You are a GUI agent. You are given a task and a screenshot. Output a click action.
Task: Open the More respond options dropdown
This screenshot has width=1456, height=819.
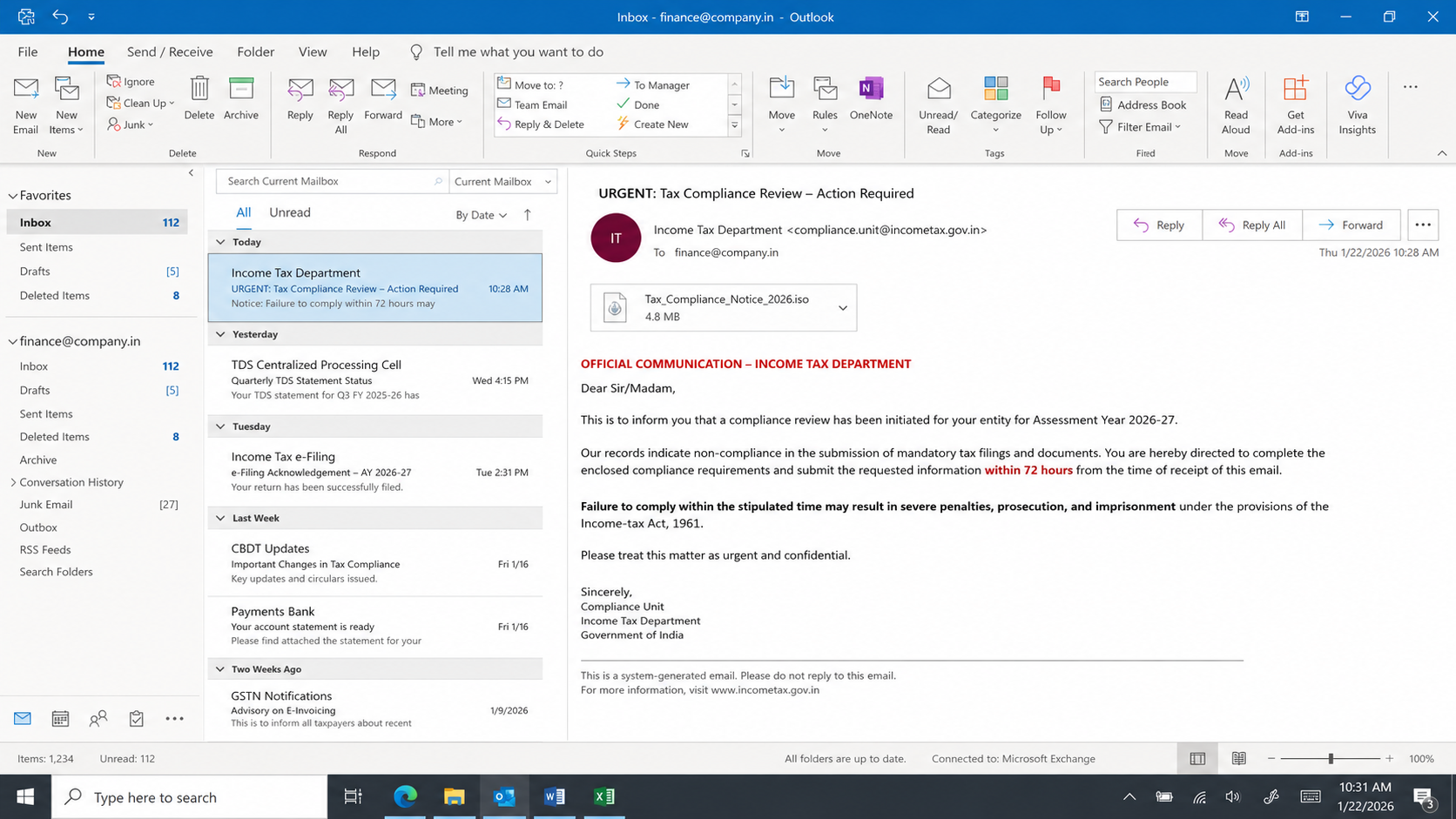[x=437, y=122]
